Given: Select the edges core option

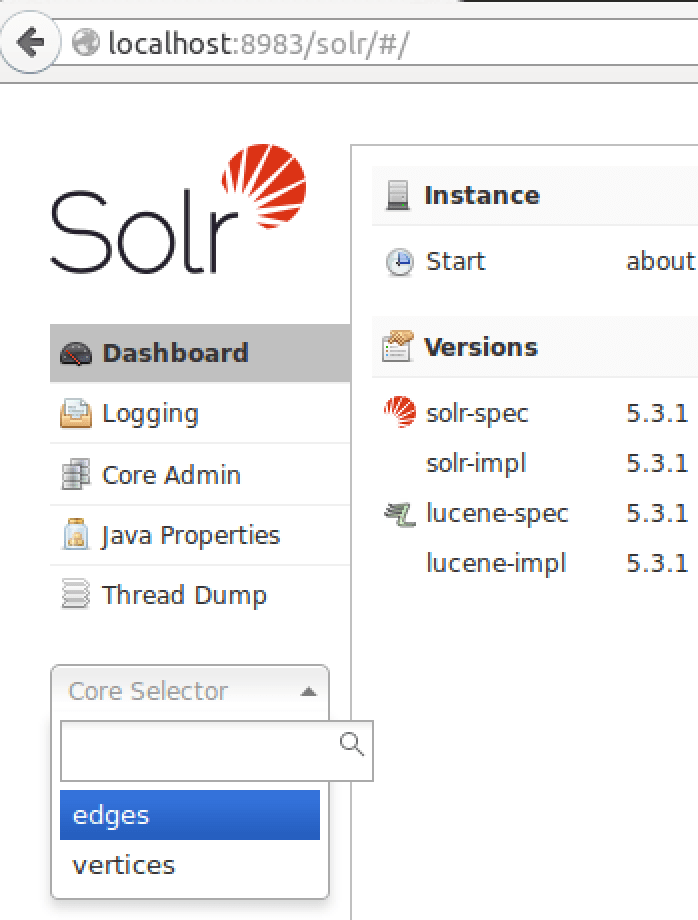Looking at the screenshot, I should tap(190, 815).
